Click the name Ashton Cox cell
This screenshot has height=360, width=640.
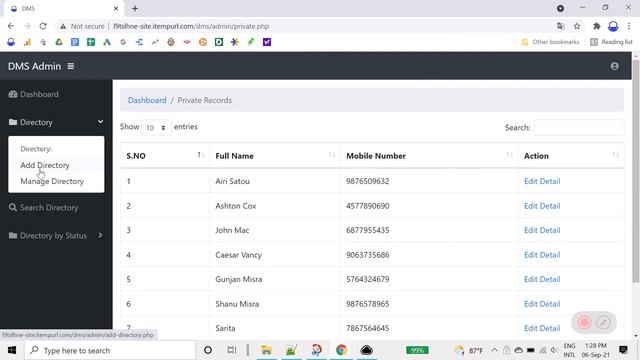236,206
